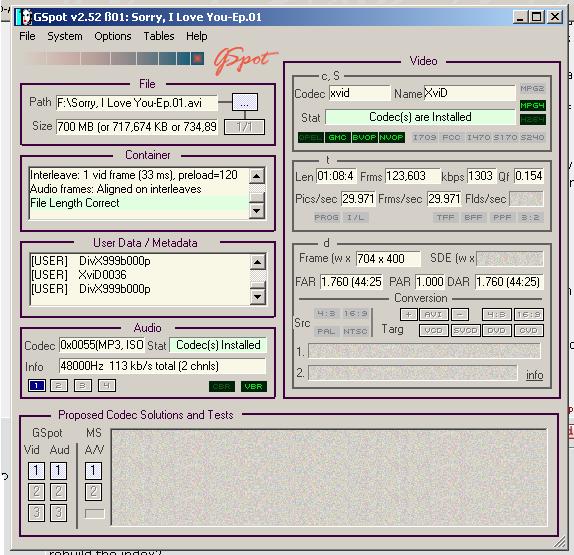Click Container list scroll down arrow
The image size is (574, 555).
click(x=257, y=211)
